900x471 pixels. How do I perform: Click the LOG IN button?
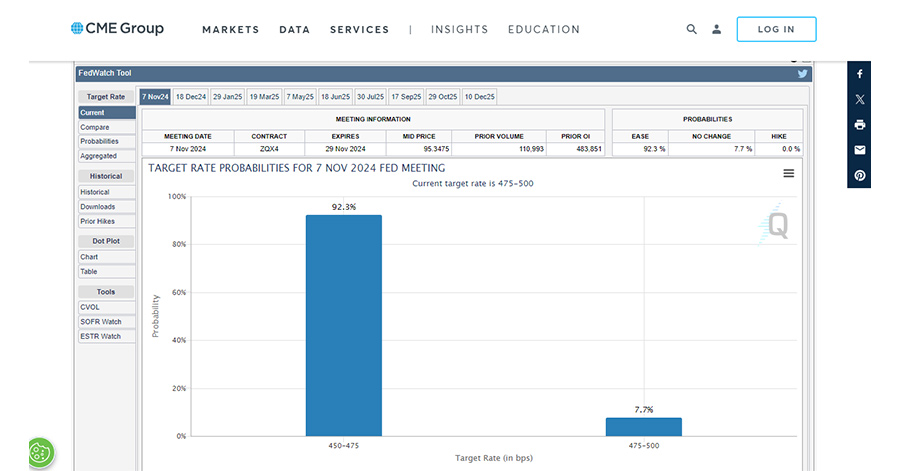coord(776,29)
